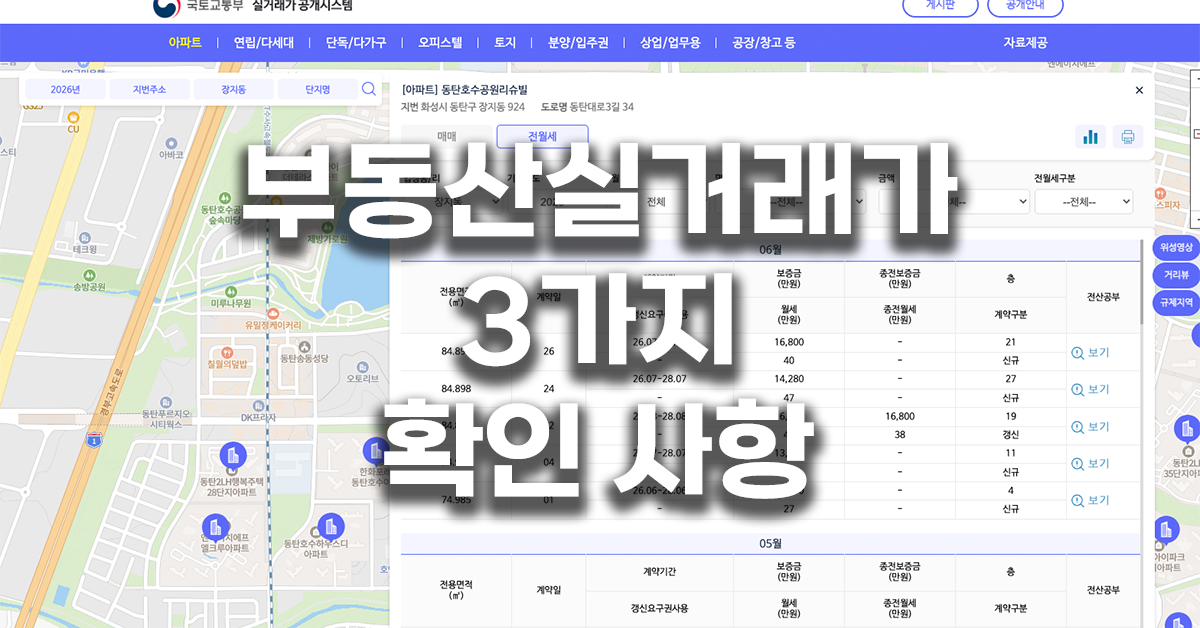Click the 갱신 contract type cell
This screenshot has height=628, width=1200.
pyautogui.click(x=1010, y=435)
